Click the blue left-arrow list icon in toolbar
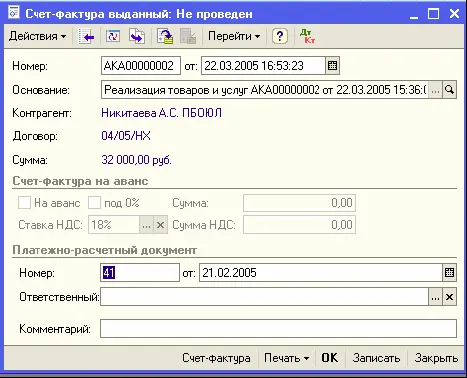 (86, 36)
